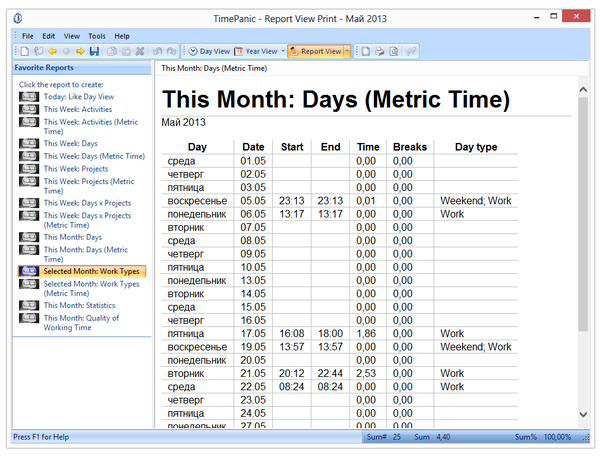Image resolution: width=600 pixels, height=456 pixels.
Task: Click report icon next to This Week: Projects
Action: coord(29,169)
